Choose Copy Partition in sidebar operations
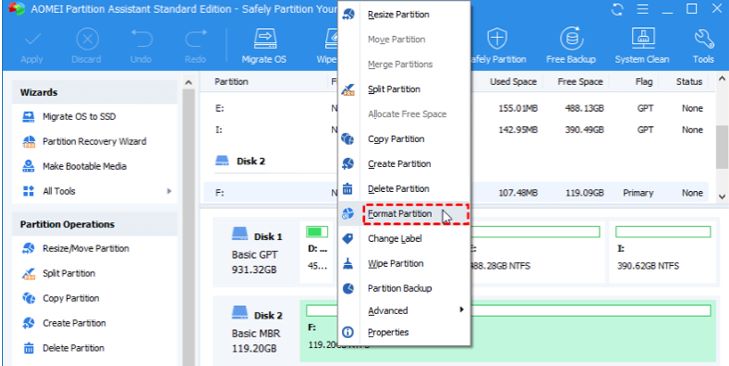 click(60, 298)
